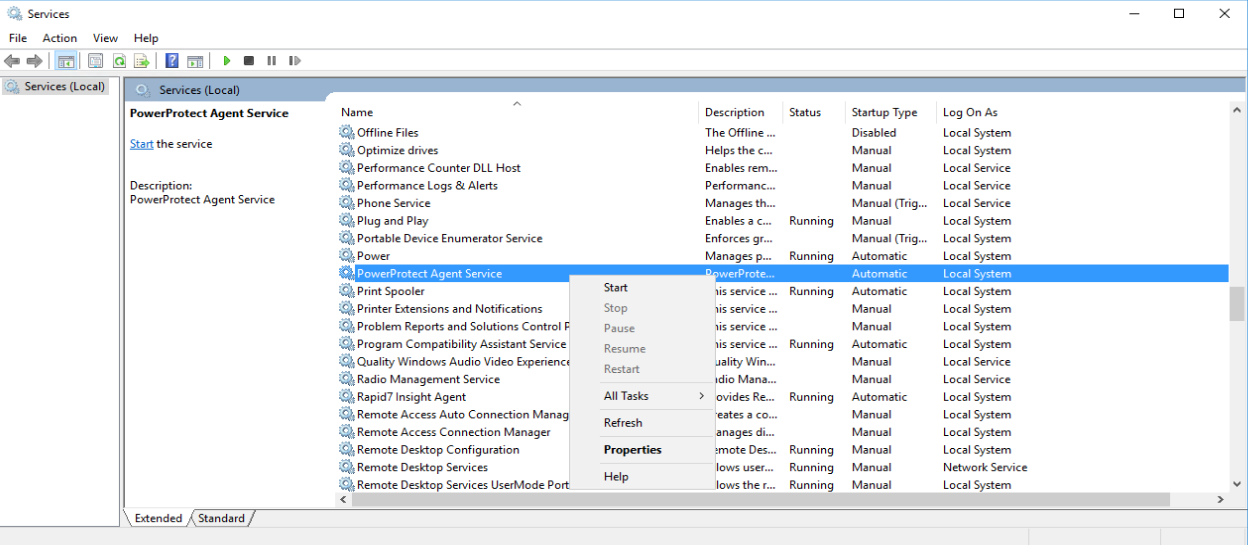1248x545 pixels.
Task: Click the blue Help toolbar icon
Action: [172, 61]
